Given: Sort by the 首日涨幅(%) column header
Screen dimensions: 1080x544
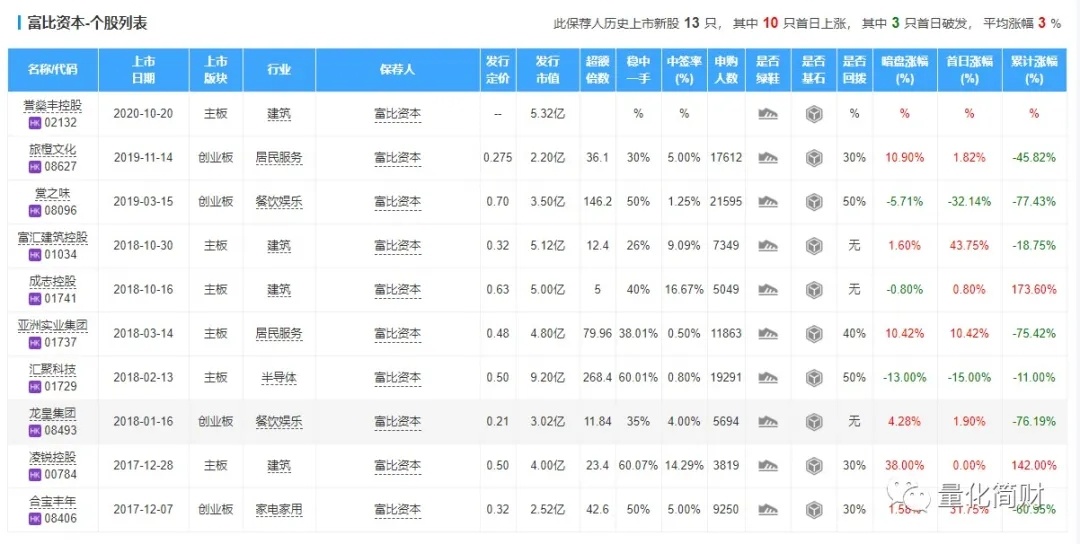Looking at the screenshot, I should tap(968, 70).
